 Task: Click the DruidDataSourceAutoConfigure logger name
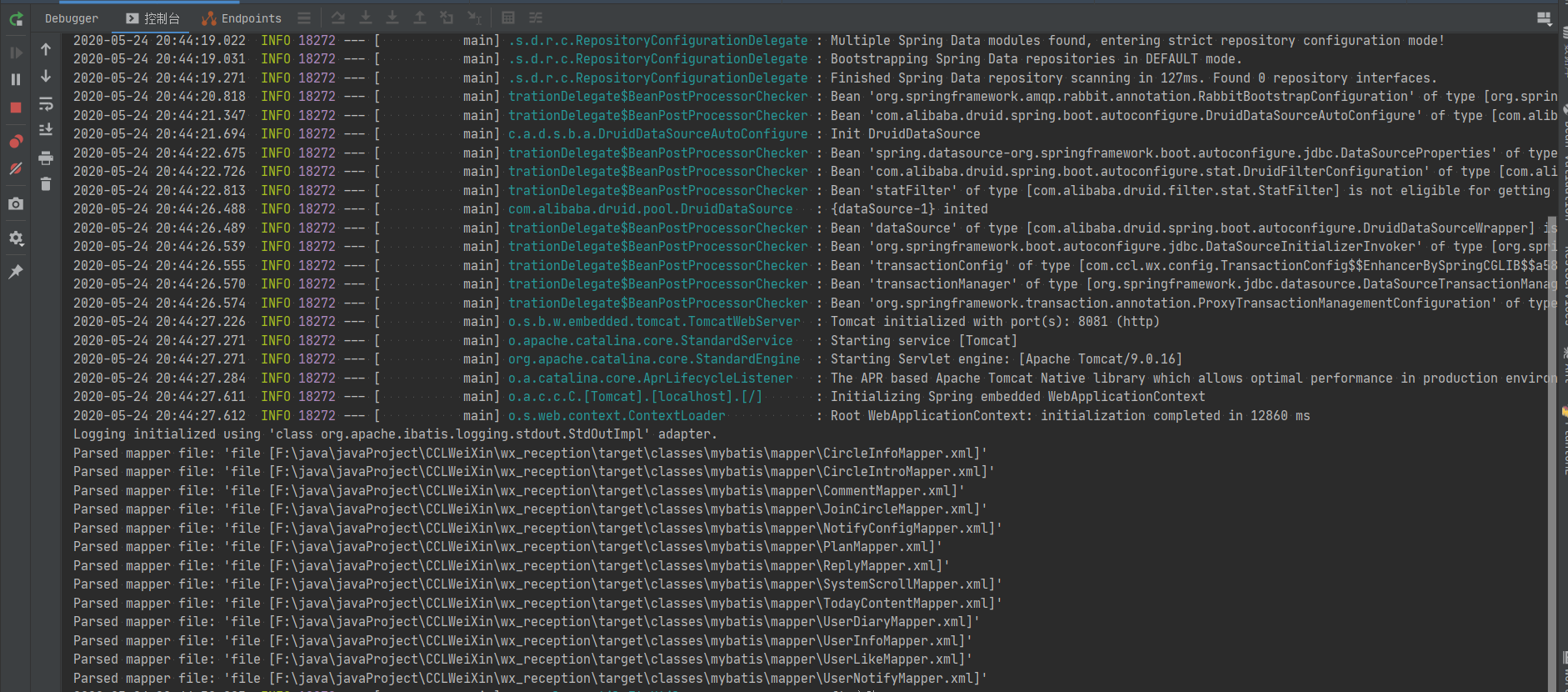click(658, 134)
